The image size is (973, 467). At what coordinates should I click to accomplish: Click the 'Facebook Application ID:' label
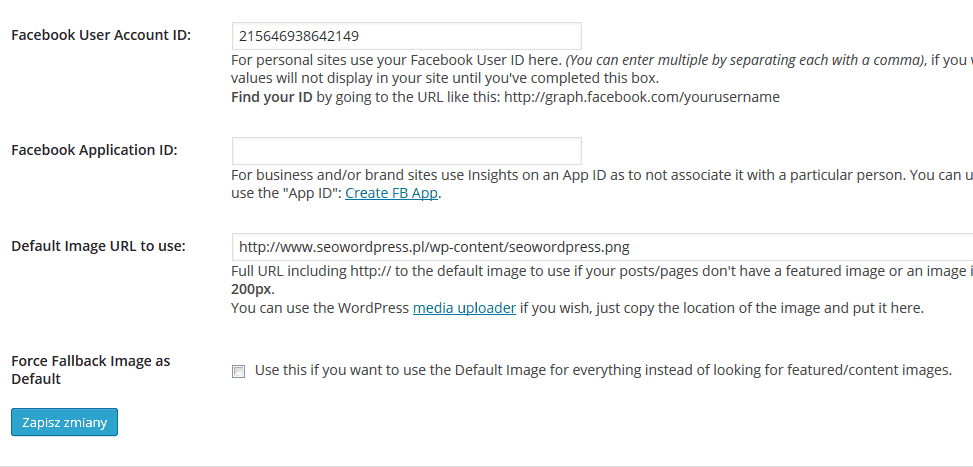(94, 150)
